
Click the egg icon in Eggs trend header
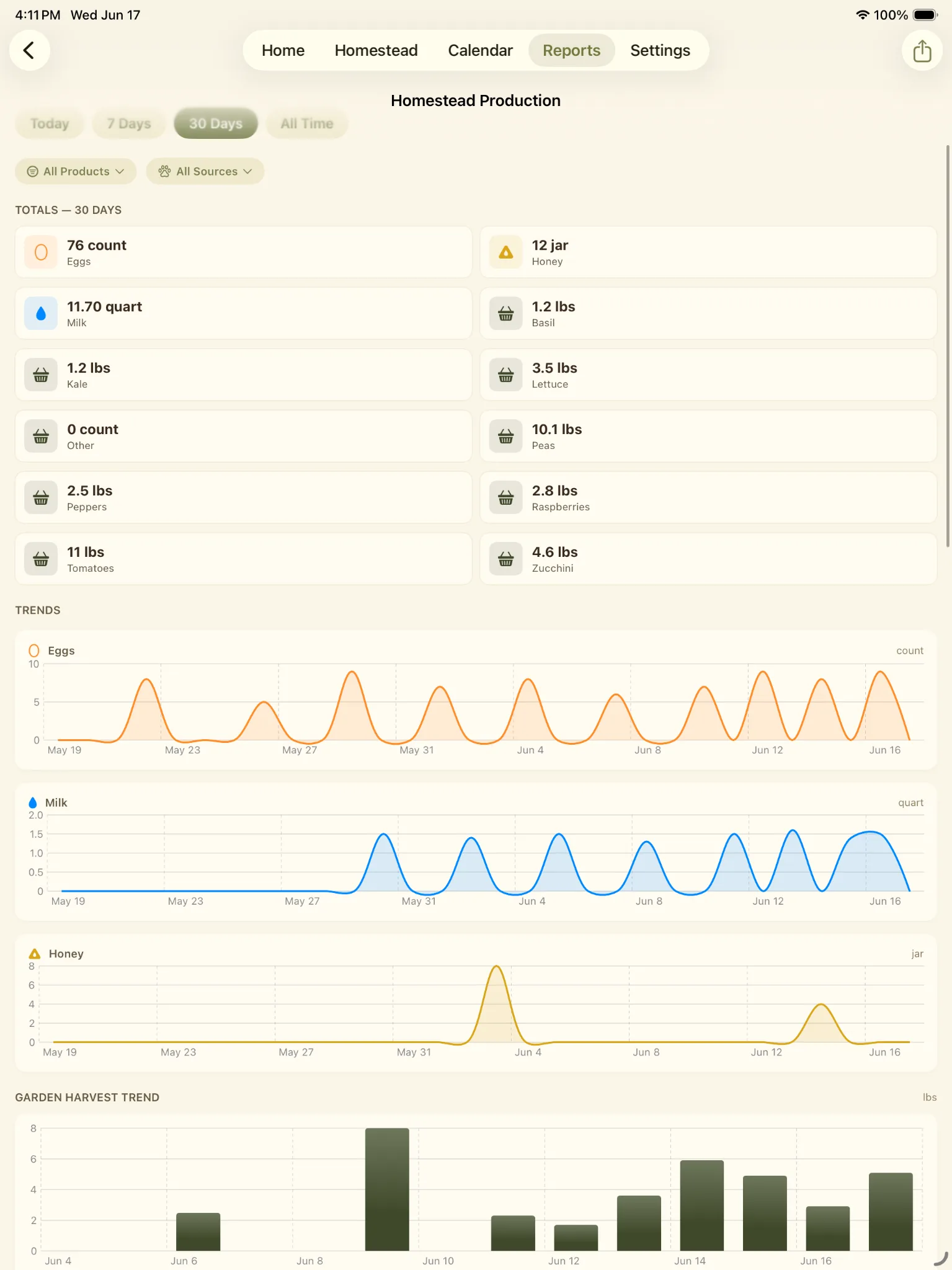click(x=34, y=651)
